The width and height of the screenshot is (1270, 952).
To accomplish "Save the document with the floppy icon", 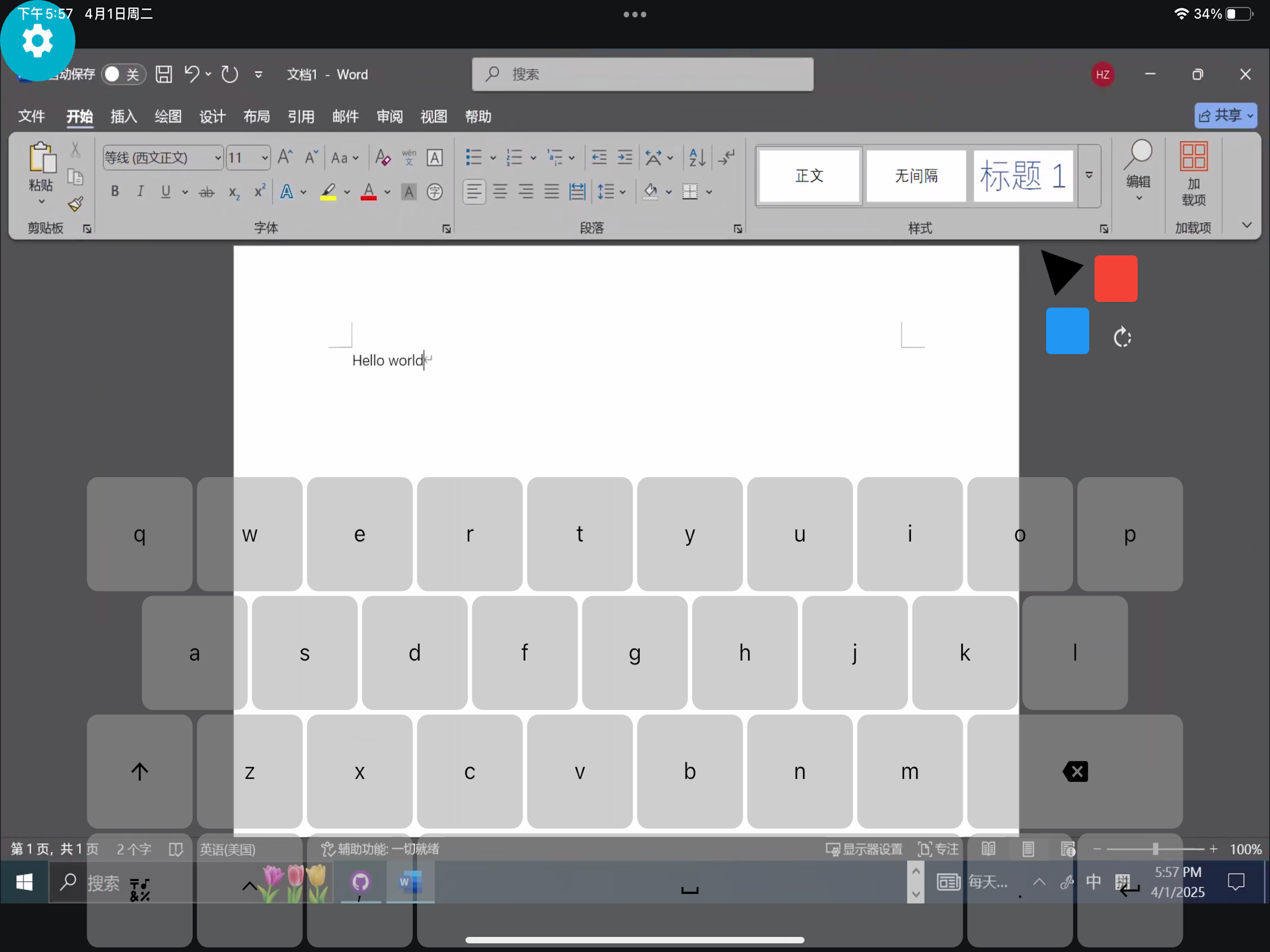I will pos(164,74).
